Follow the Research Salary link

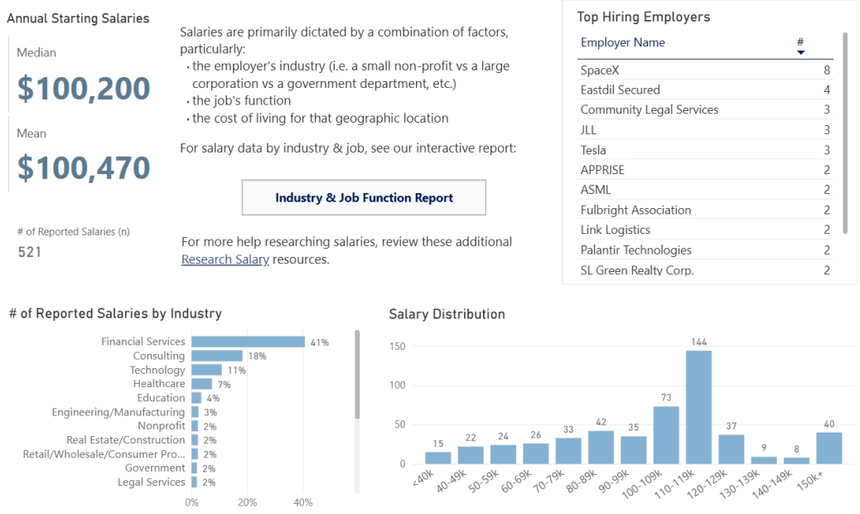[x=225, y=259]
